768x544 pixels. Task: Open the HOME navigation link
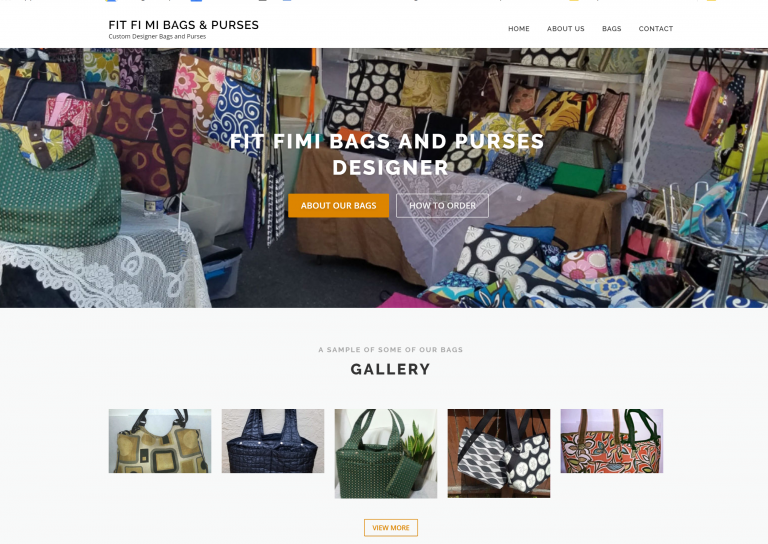coord(518,29)
